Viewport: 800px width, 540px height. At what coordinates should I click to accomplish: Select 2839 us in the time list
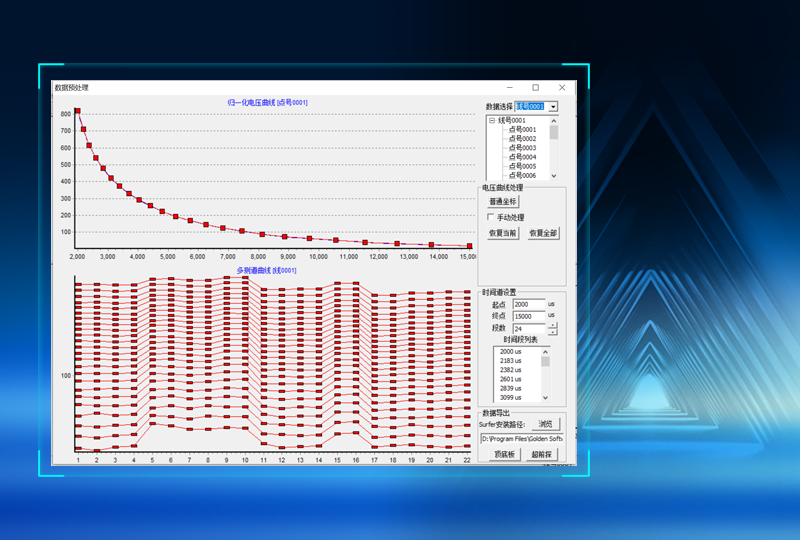(x=511, y=388)
